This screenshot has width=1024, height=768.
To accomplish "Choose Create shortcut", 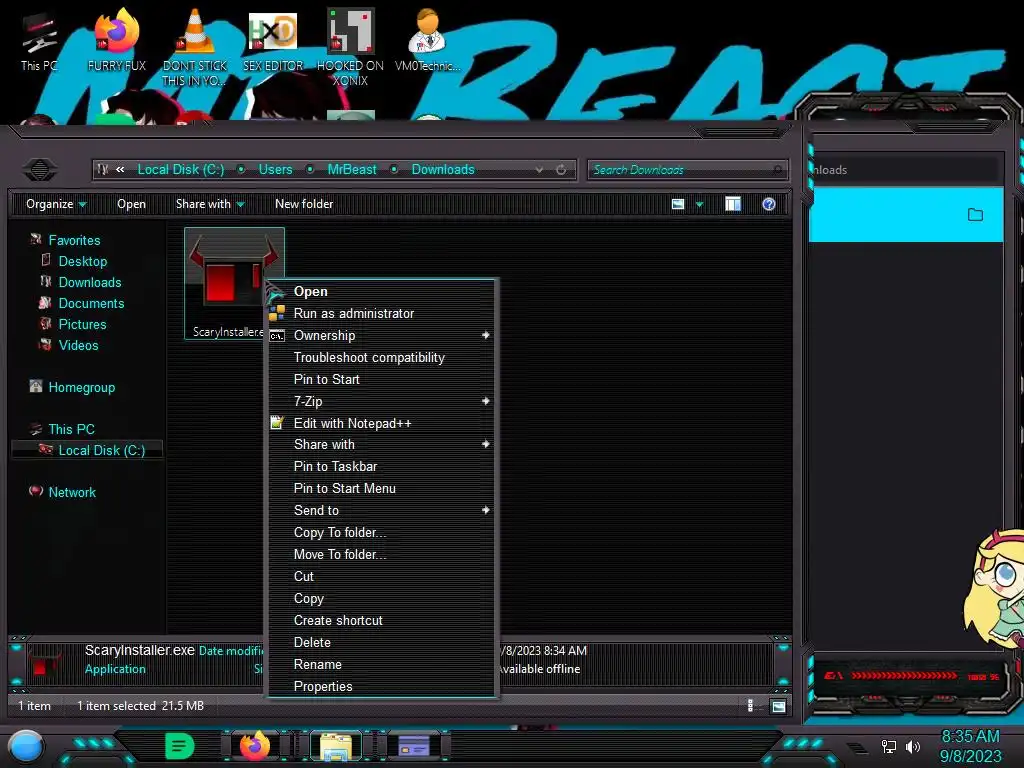I will click(x=383, y=620).
